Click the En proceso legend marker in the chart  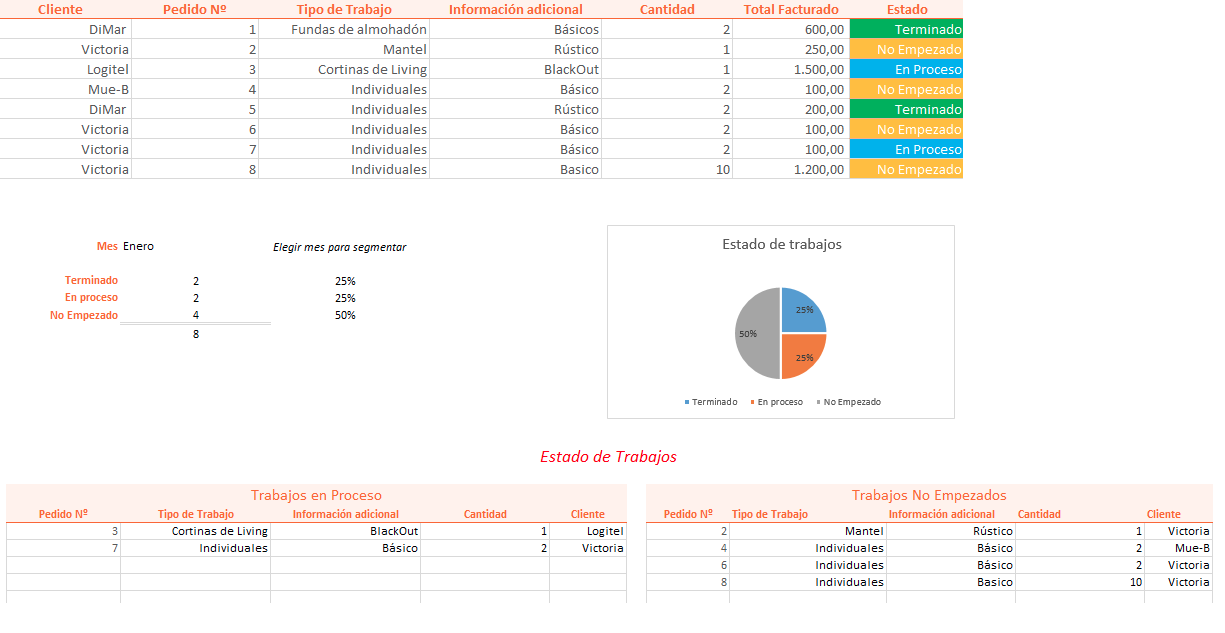753,401
